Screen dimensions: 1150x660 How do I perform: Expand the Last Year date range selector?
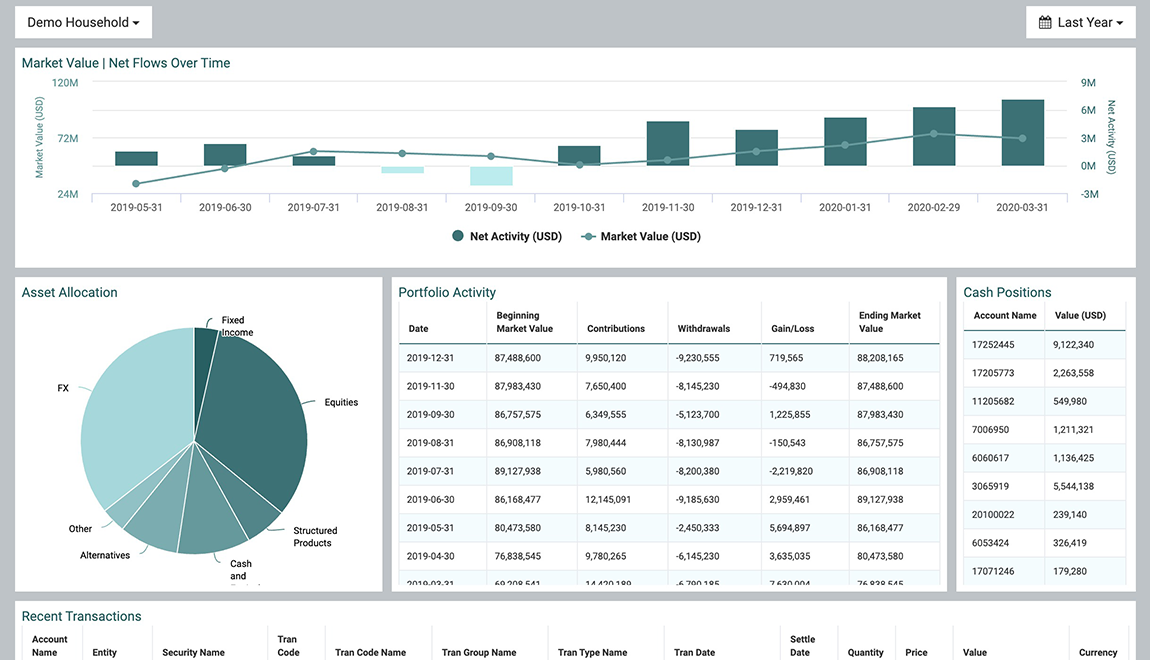click(1081, 22)
